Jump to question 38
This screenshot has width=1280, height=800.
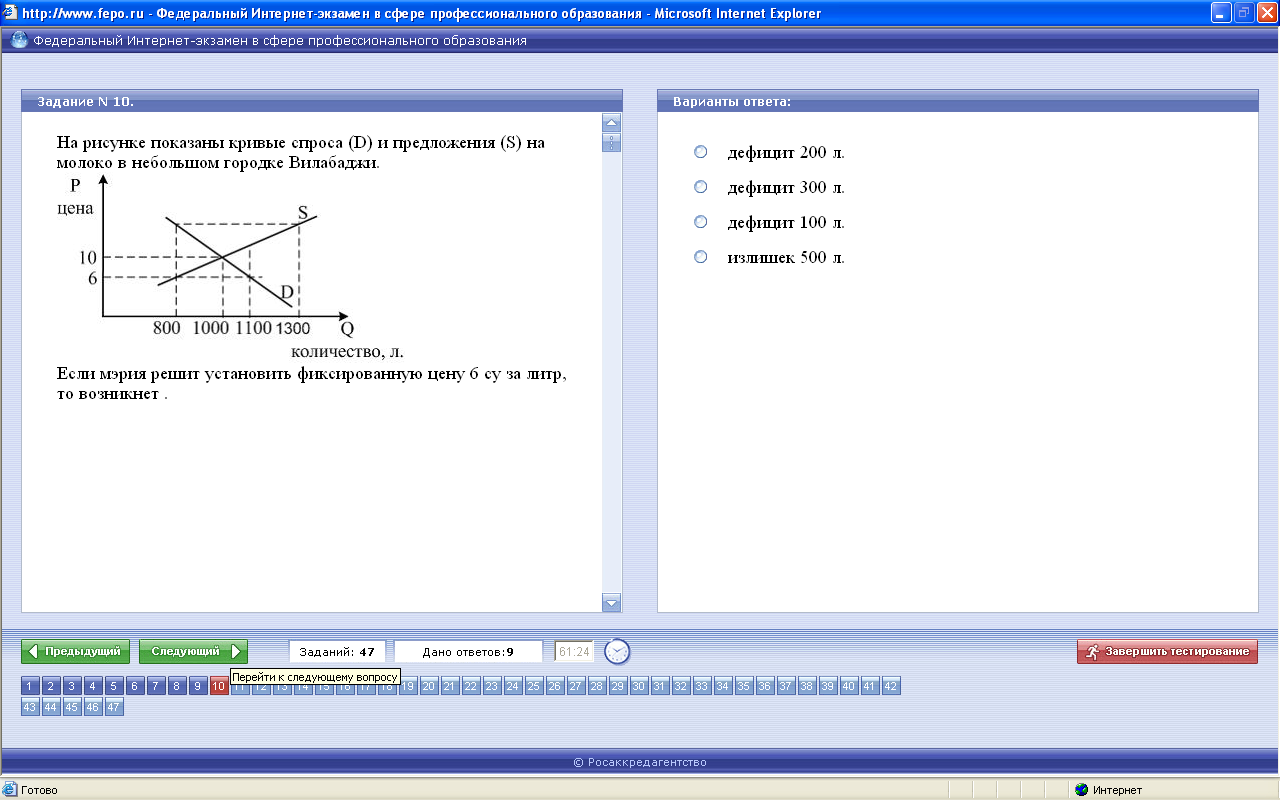click(807, 686)
